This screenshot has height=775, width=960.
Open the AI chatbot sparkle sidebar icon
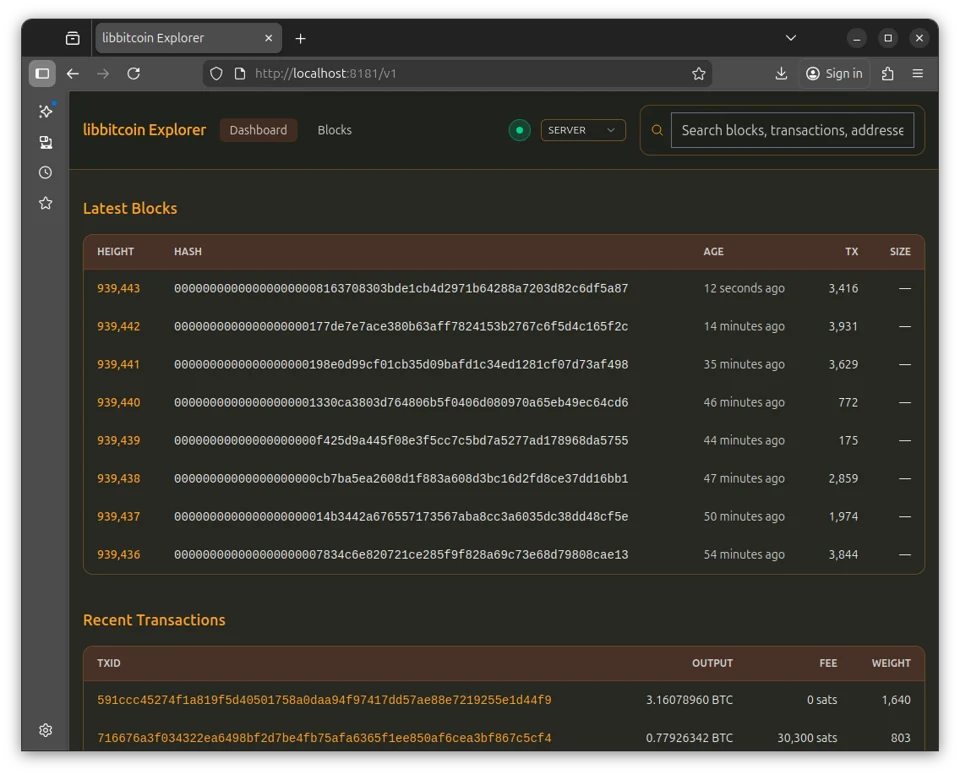tap(46, 111)
